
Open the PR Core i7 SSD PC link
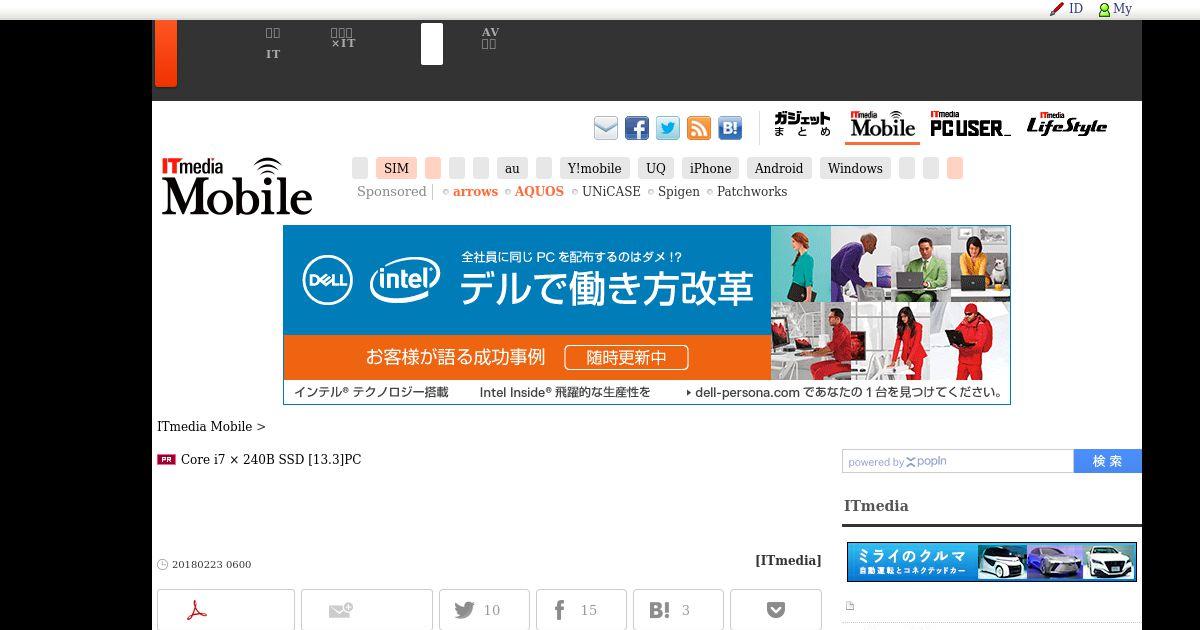point(271,460)
